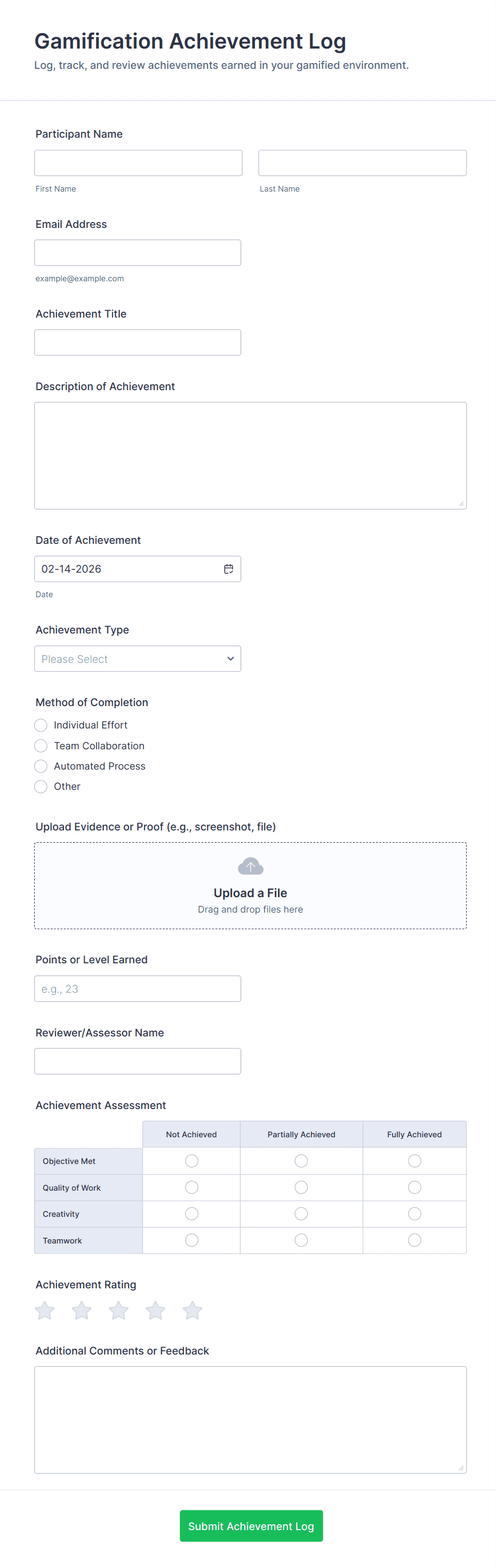Screen dimensions: 496x1568
Task: Click the Email Address text box
Action: [138, 252]
